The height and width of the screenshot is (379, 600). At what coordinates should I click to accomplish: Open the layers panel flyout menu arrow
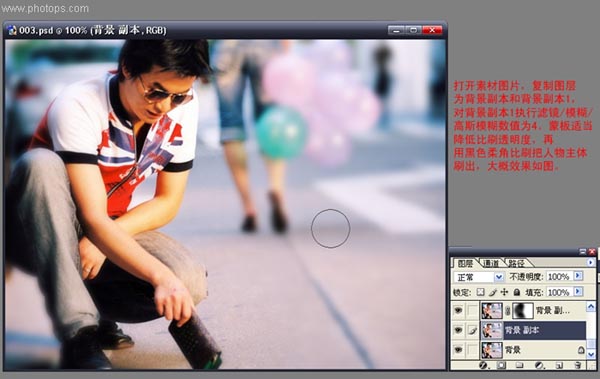point(591,262)
